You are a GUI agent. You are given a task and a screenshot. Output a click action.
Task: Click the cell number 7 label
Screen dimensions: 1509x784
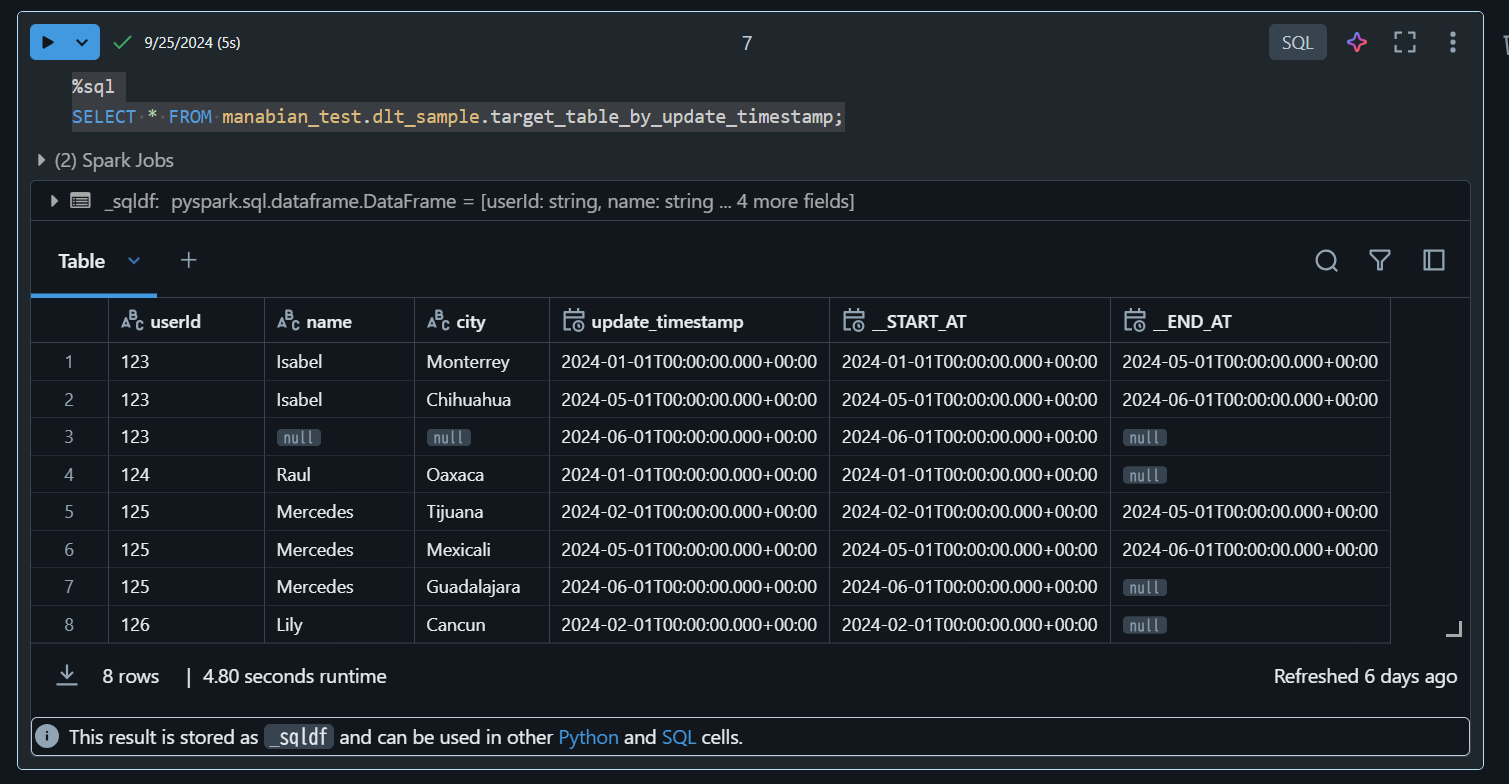pos(746,43)
